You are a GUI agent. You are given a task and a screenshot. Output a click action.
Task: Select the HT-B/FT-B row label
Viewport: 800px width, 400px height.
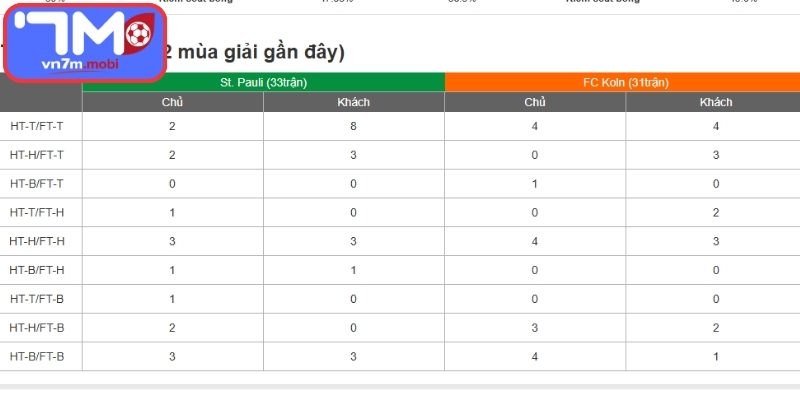37,357
